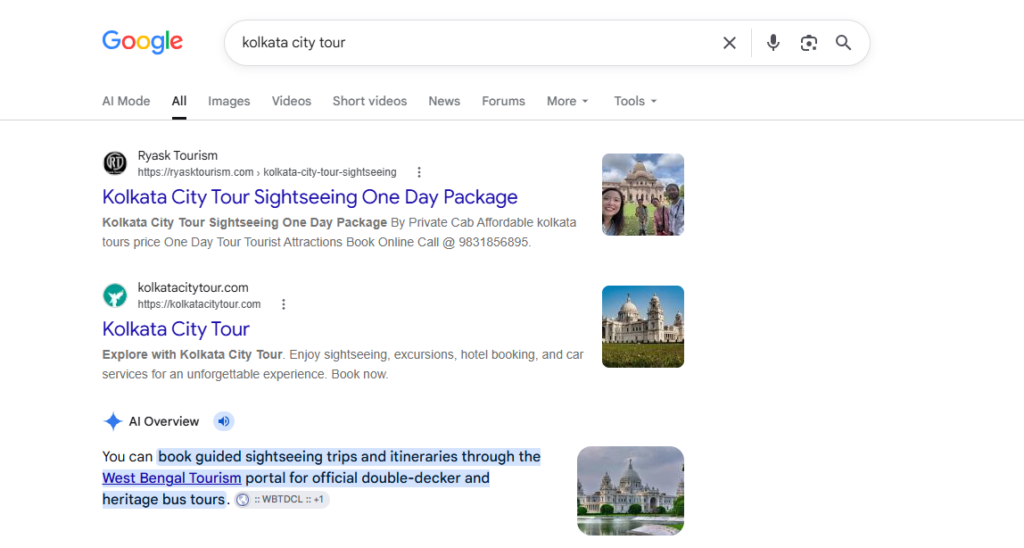Switch to Videos tab

pos(291,101)
